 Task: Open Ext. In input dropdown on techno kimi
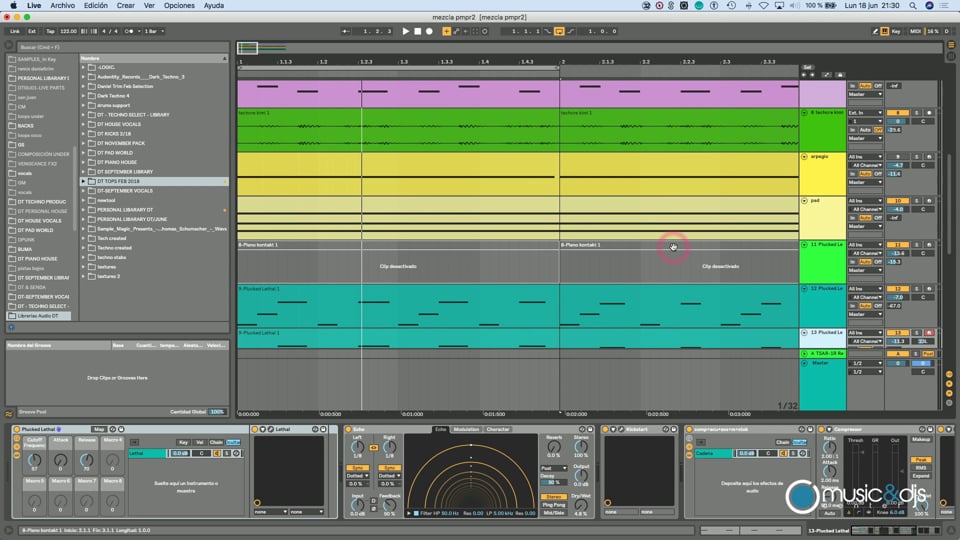click(x=865, y=113)
